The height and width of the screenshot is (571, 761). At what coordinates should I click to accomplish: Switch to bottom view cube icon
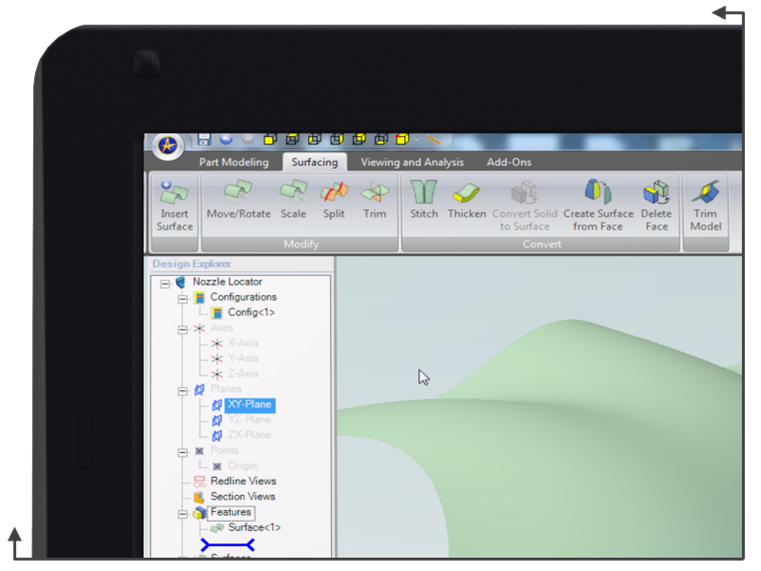(x=380, y=140)
